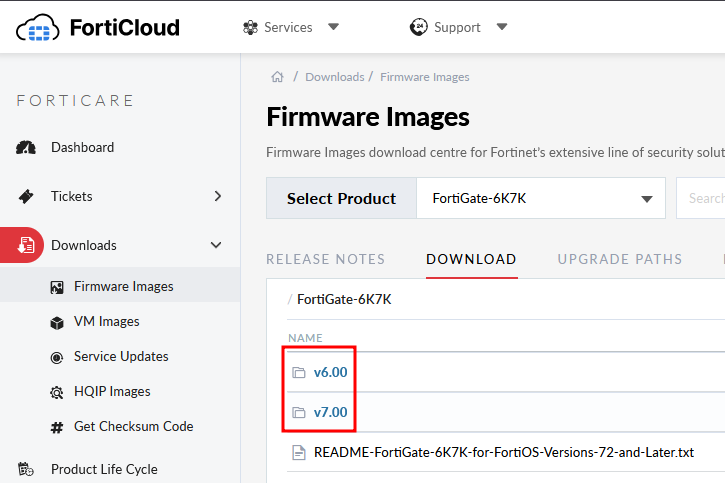
Task: Open the v6.00 firmware folder
Action: (x=330, y=372)
